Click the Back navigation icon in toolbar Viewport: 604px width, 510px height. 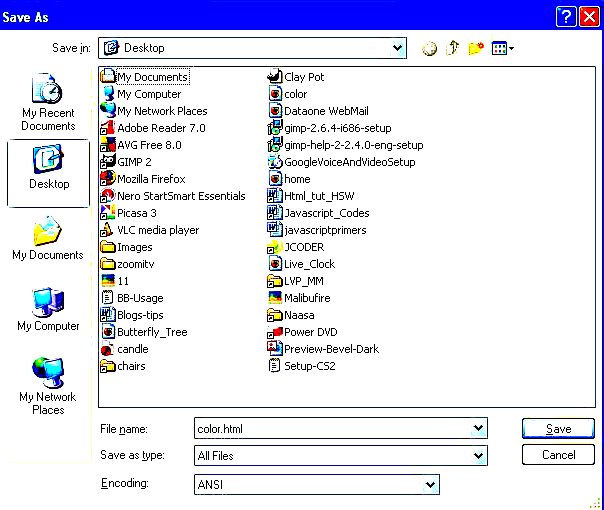[429, 49]
